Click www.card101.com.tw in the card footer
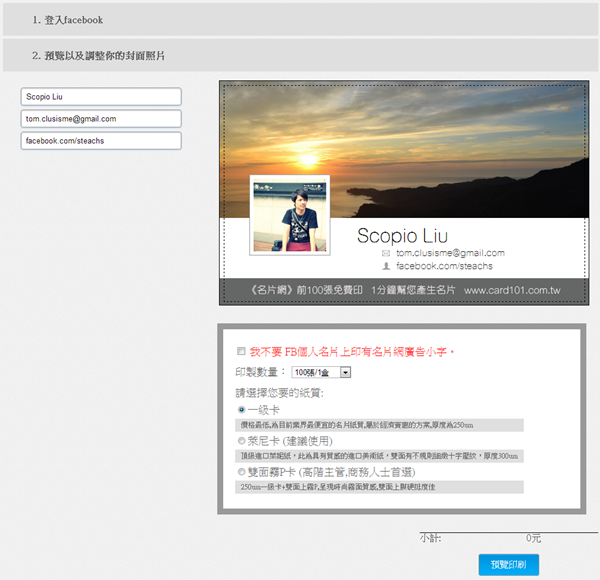This screenshot has height=580, width=600. pos(511,291)
